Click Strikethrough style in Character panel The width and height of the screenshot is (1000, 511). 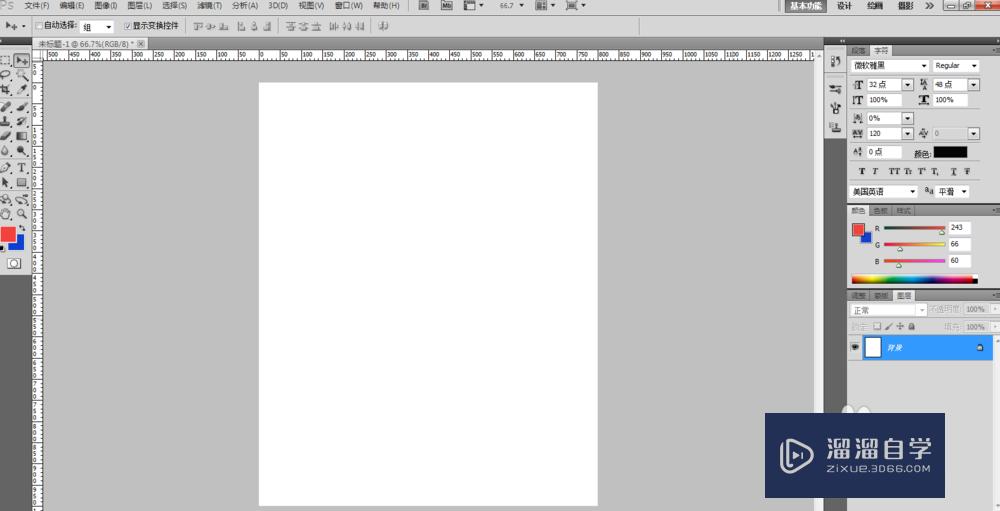point(967,171)
